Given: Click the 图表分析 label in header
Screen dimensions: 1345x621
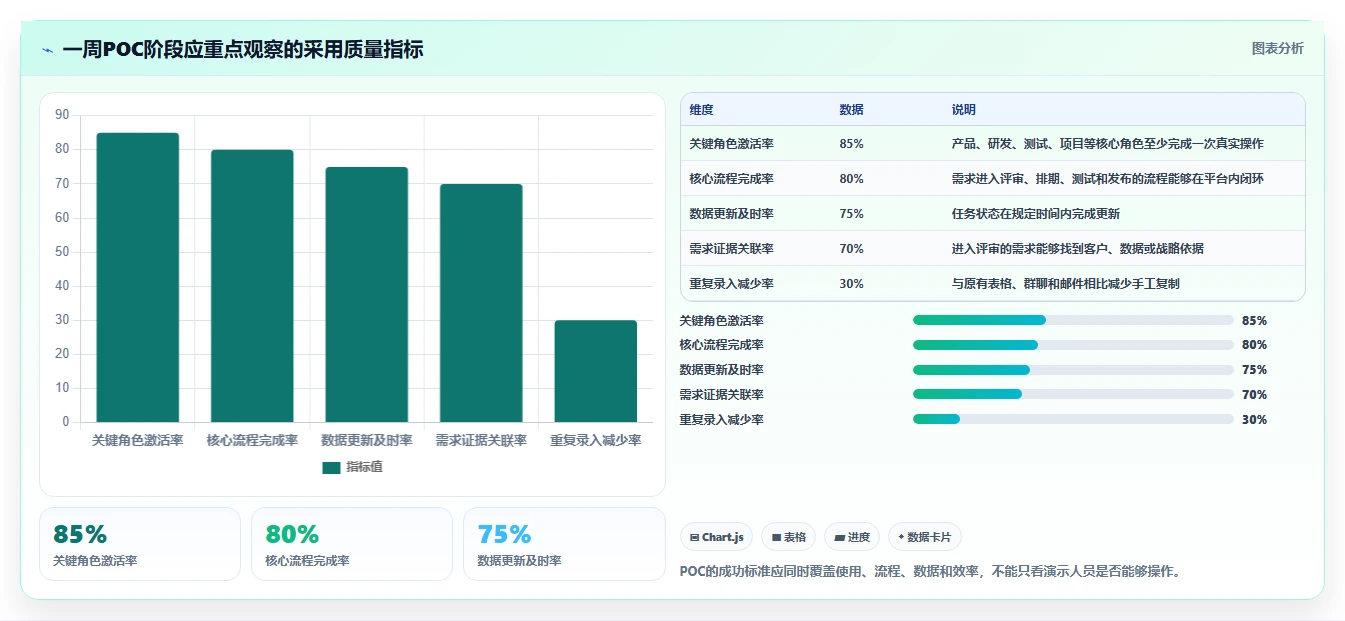Looking at the screenshot, I should [1277, 48].
